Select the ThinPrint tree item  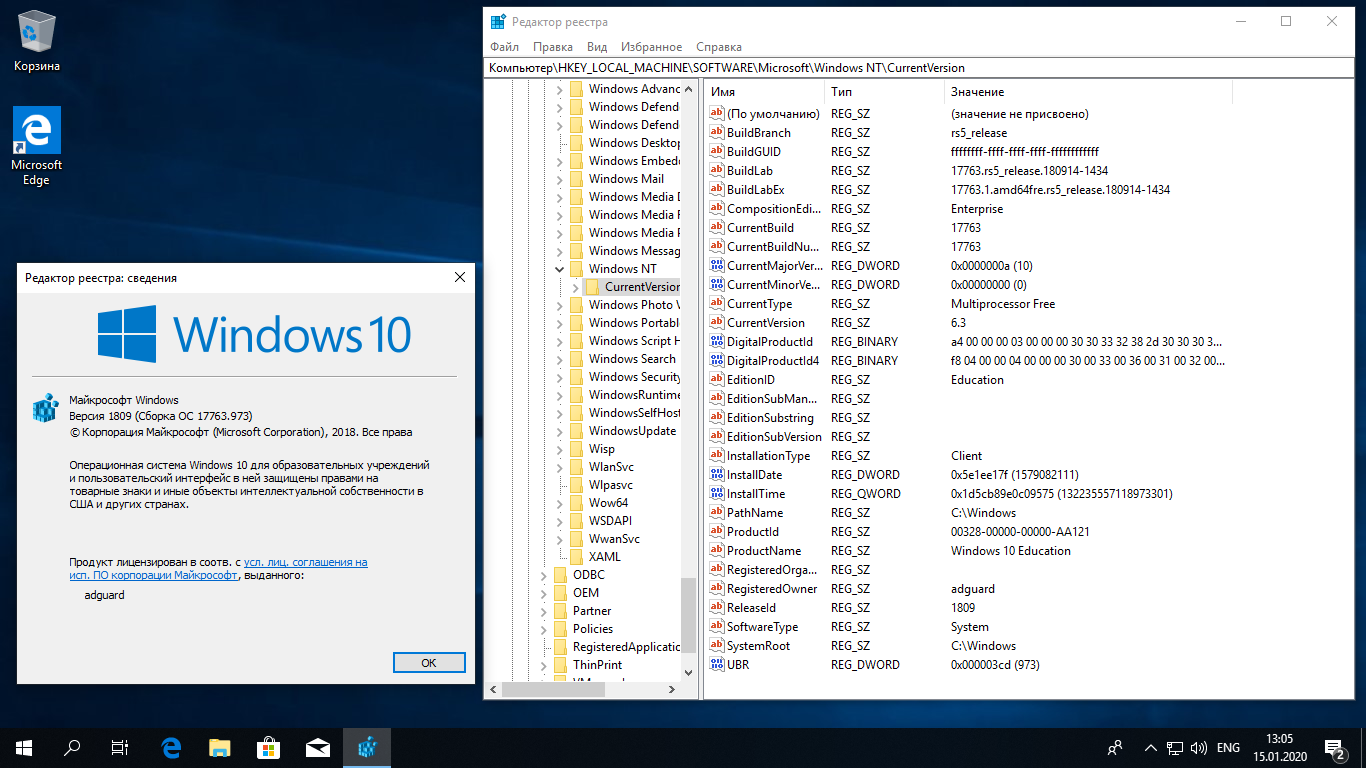pyautogui.click(x=597, y=665)
